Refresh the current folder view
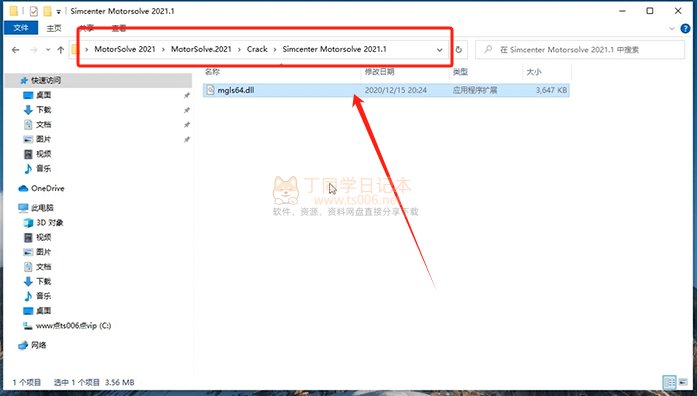 (x=459, y=50)
